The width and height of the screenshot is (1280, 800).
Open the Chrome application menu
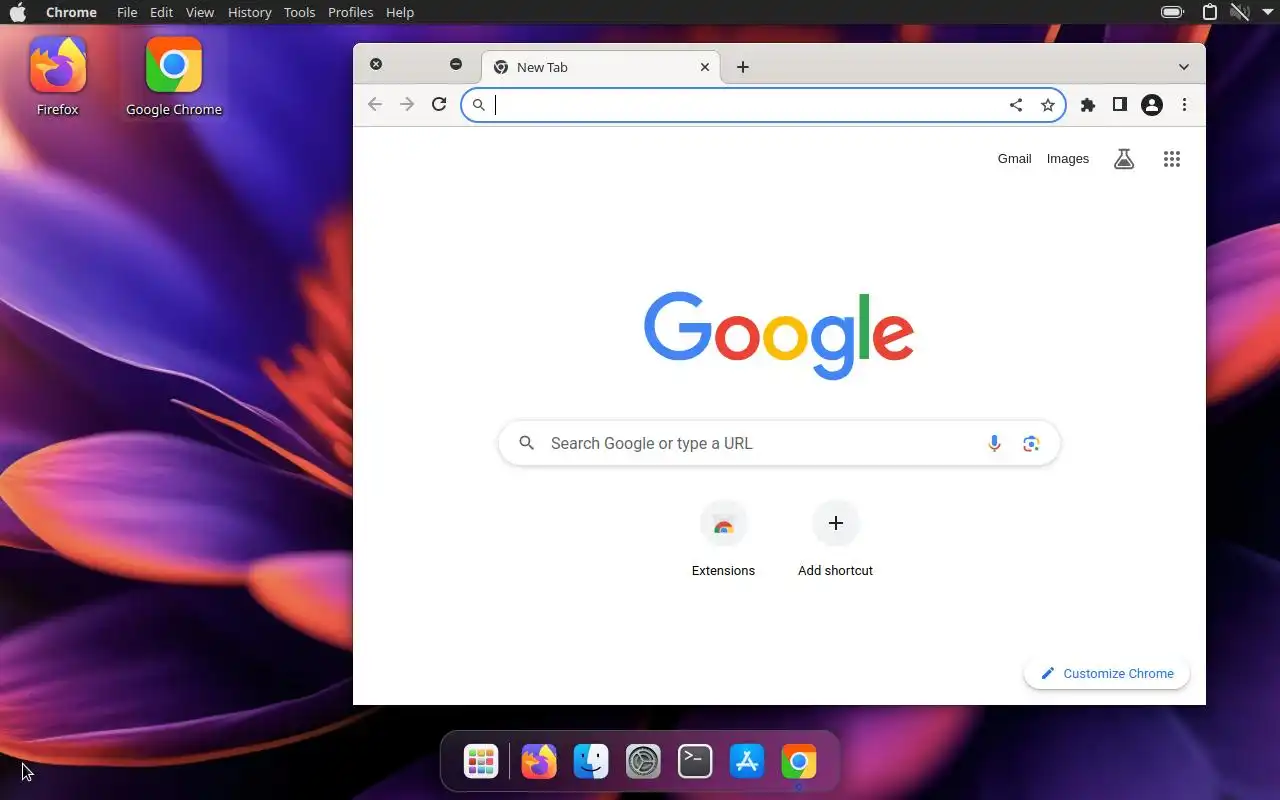tap(71, 12)
